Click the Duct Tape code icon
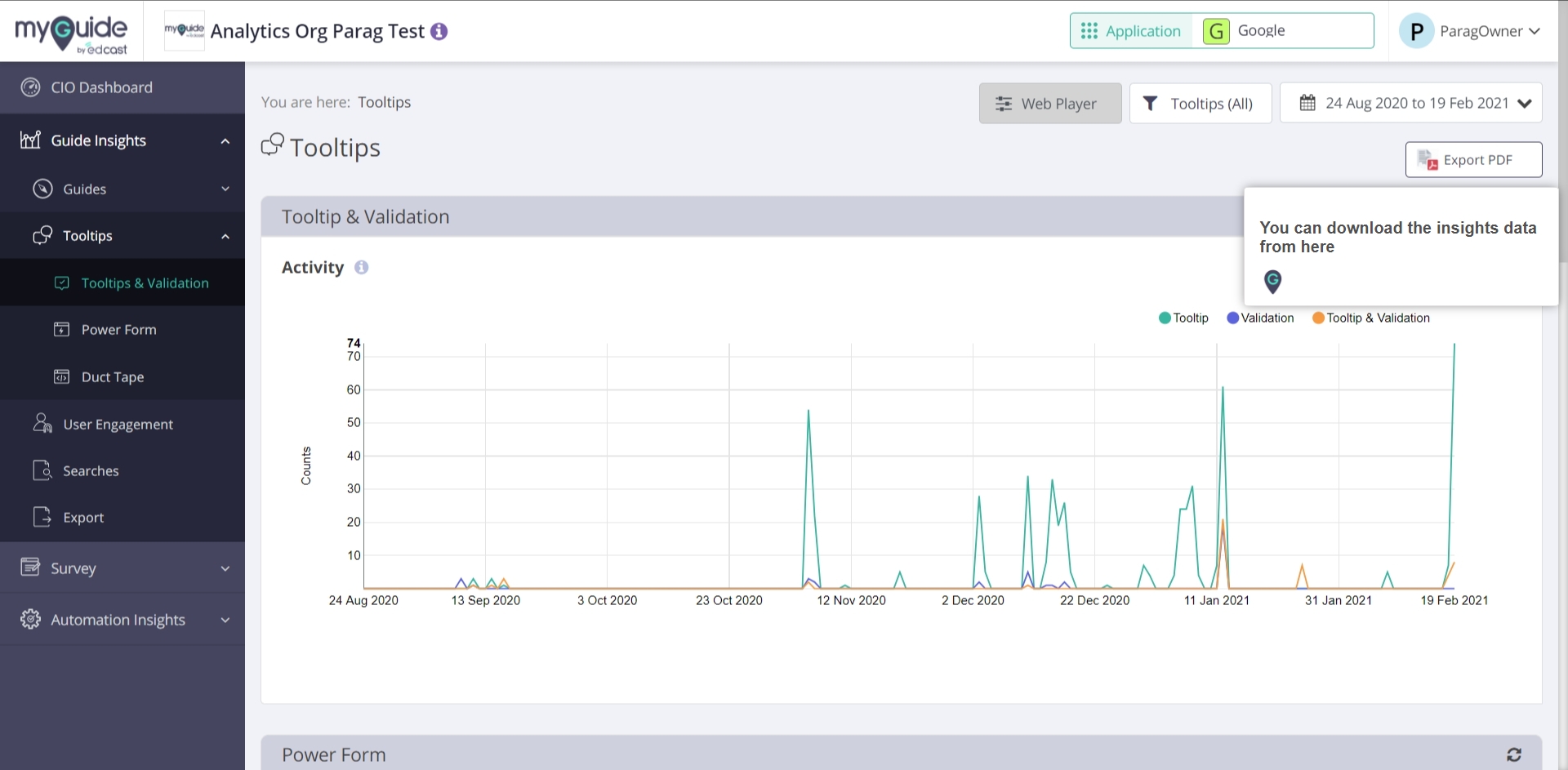 (x=61, y=376)
